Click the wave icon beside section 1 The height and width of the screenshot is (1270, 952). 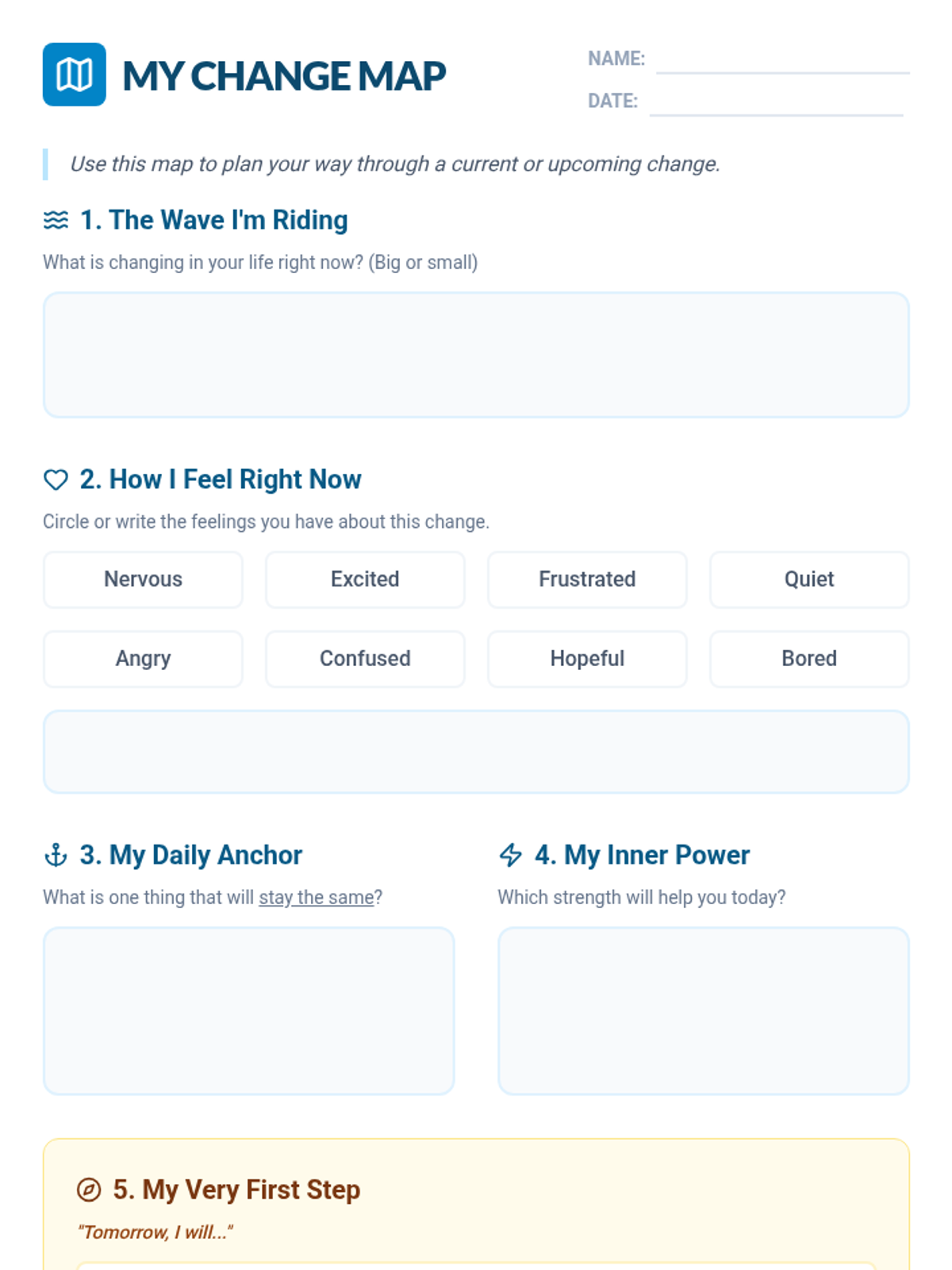[x=56, y=220]
